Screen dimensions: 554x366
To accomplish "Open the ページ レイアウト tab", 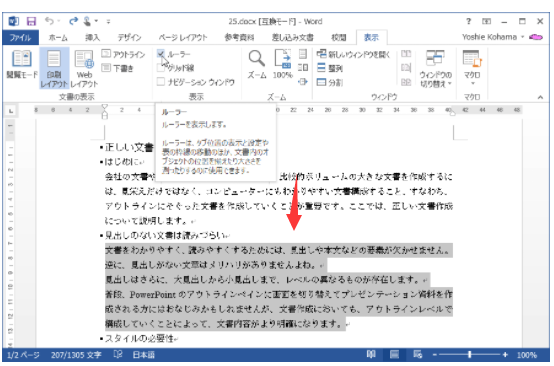I will pos(183,37).
